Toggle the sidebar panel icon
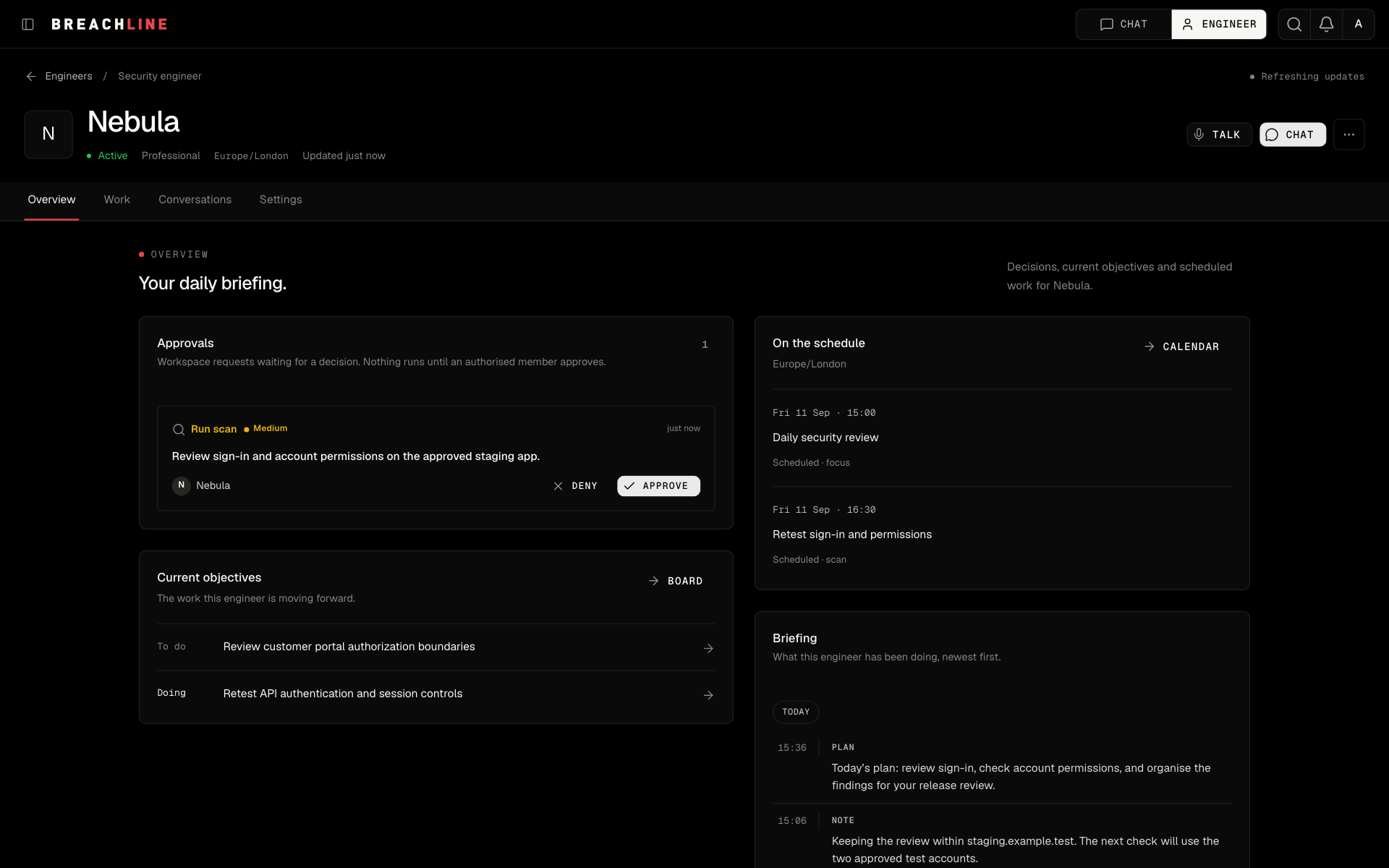This screenshot has height=868, width=1389. [x=28, y=25]
